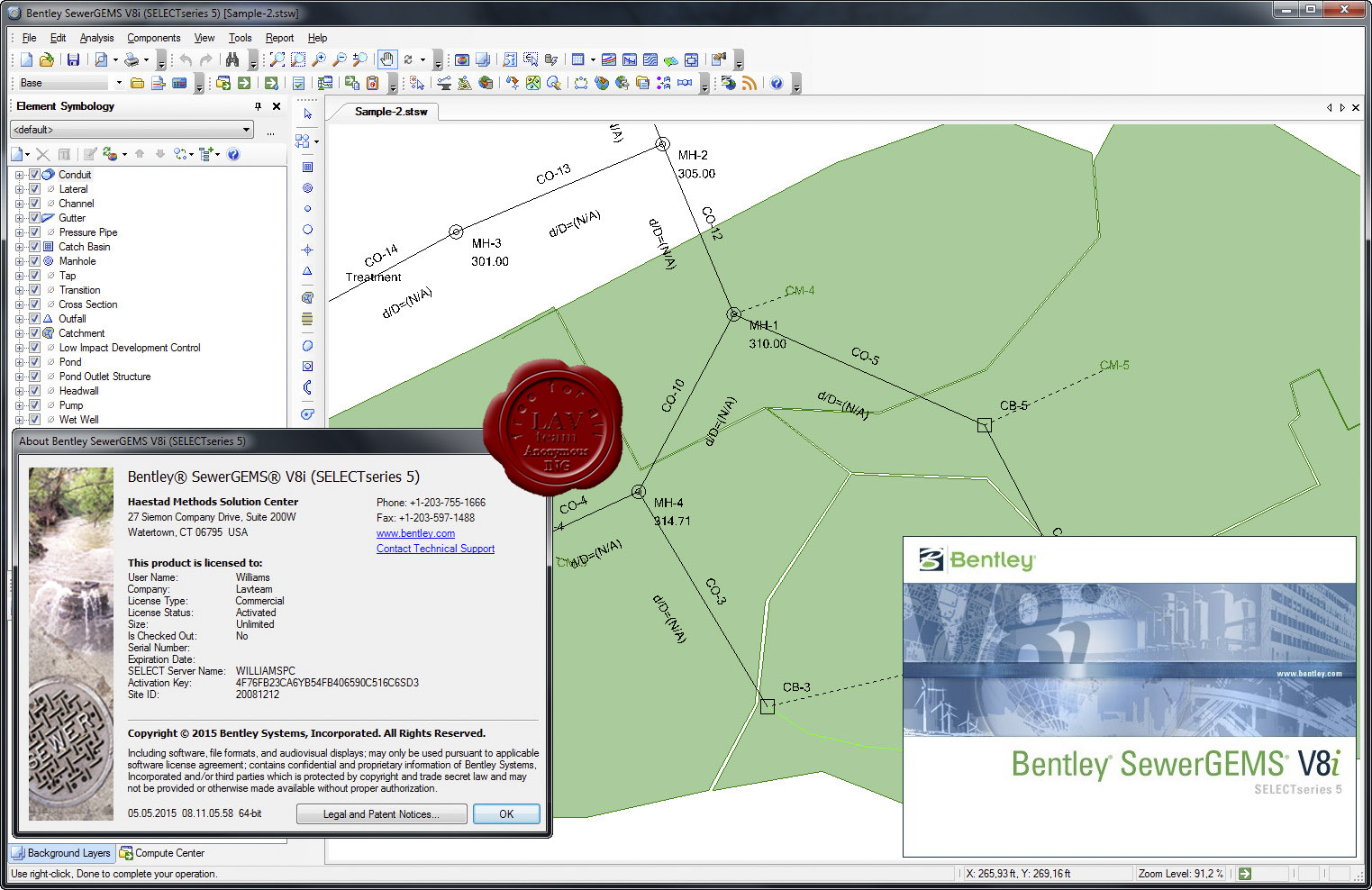Click the Save file icon in toolbar
1372x890 pixels.
click(73, 59)
